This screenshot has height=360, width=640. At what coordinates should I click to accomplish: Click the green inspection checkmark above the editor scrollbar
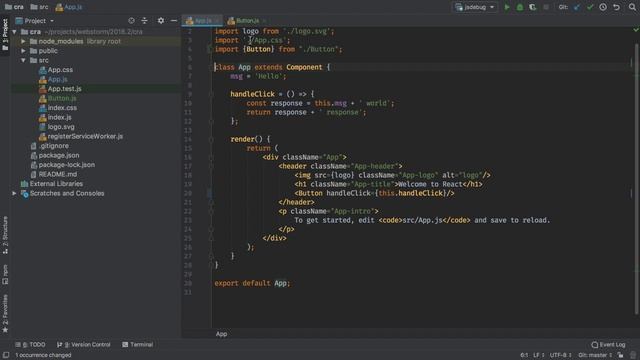(x=636, y=30)
